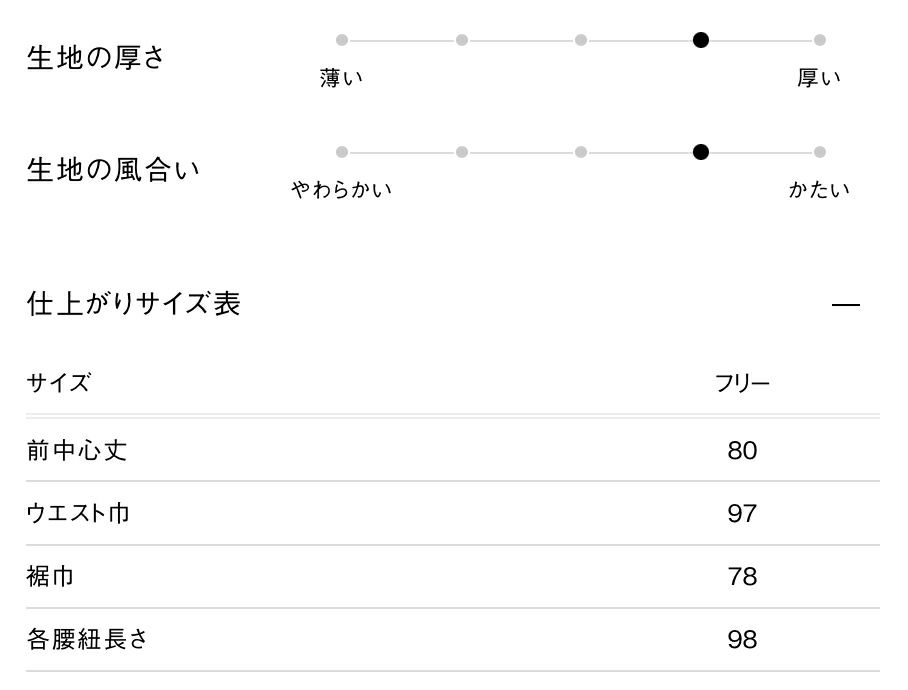Collapse the 仕上がりサイズ表 section with minus icon
Viewport: 908px width, 690px height.
coord(846,304)
